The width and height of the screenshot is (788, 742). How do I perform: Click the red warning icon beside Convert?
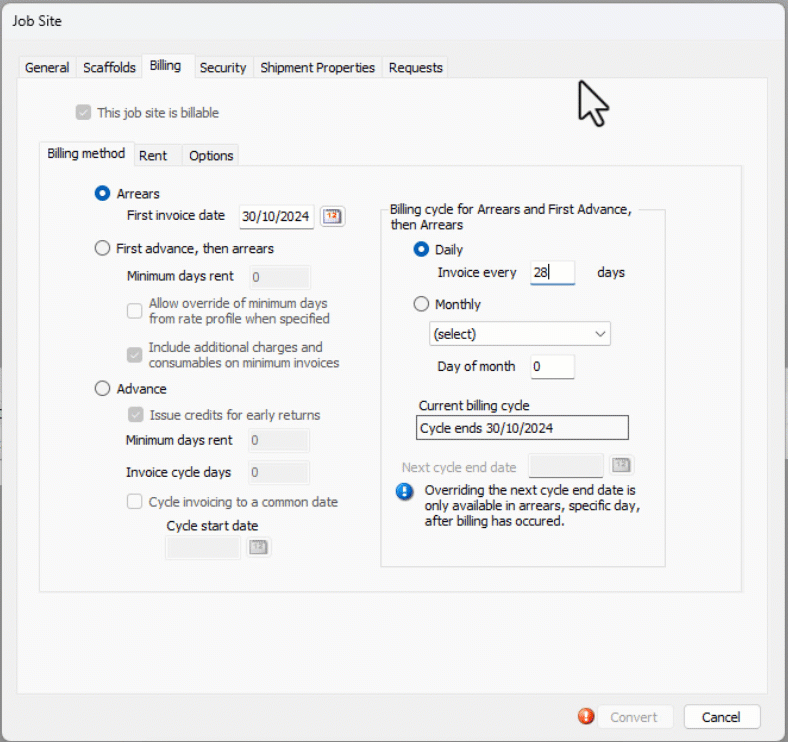pos(586,717)
